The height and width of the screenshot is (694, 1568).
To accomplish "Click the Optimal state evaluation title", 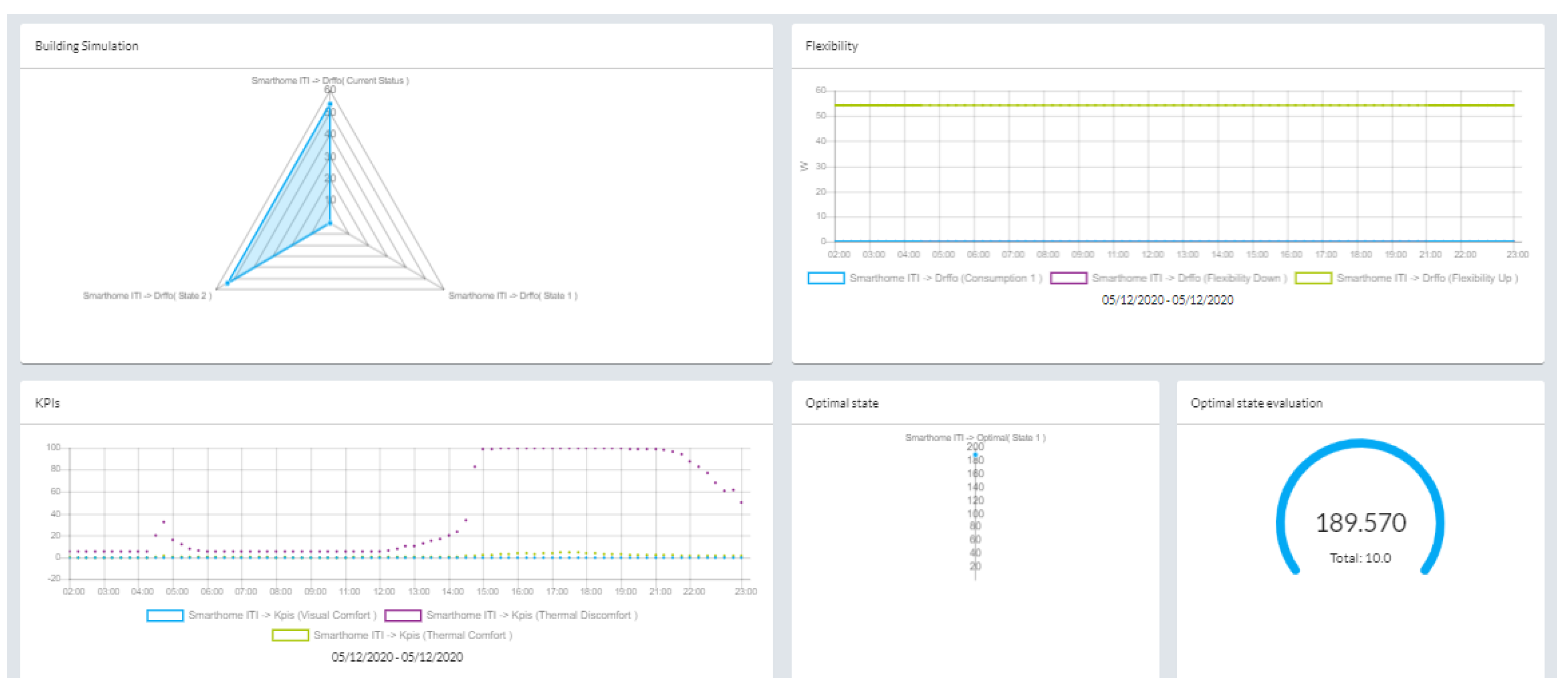I will point(1257,403).
